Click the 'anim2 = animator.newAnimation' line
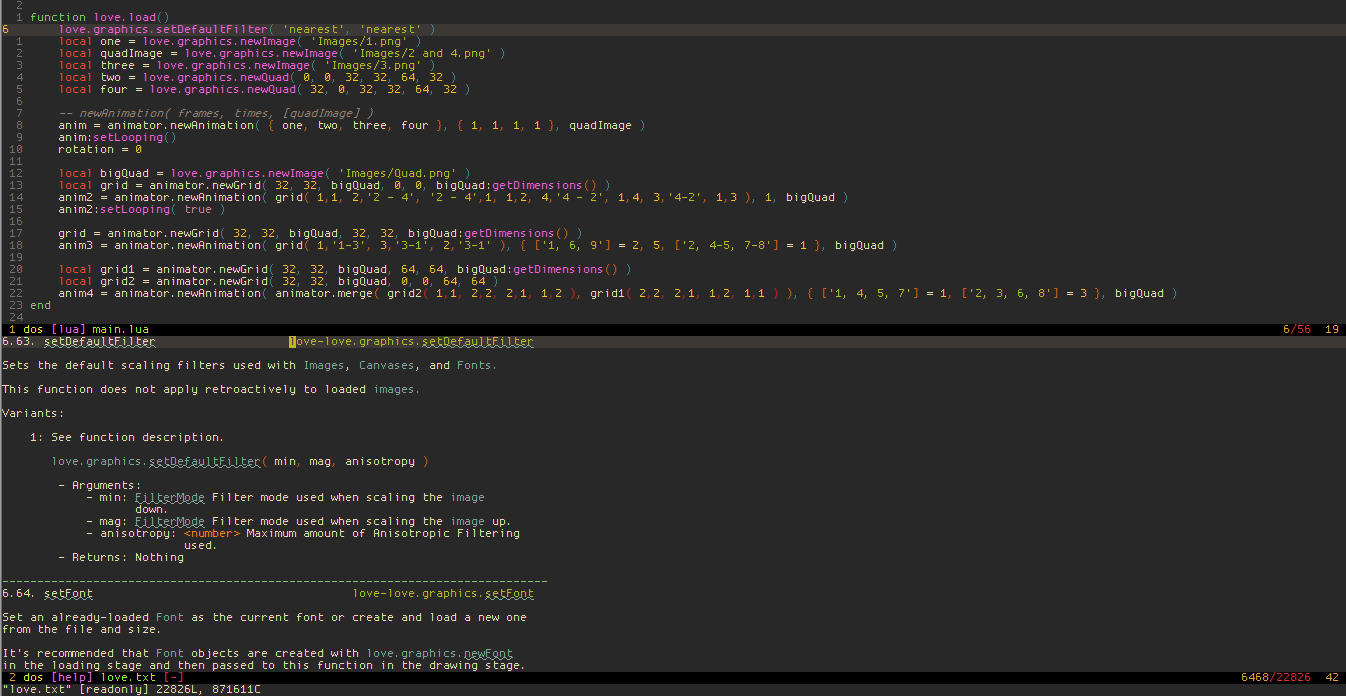 pos(453,198)
